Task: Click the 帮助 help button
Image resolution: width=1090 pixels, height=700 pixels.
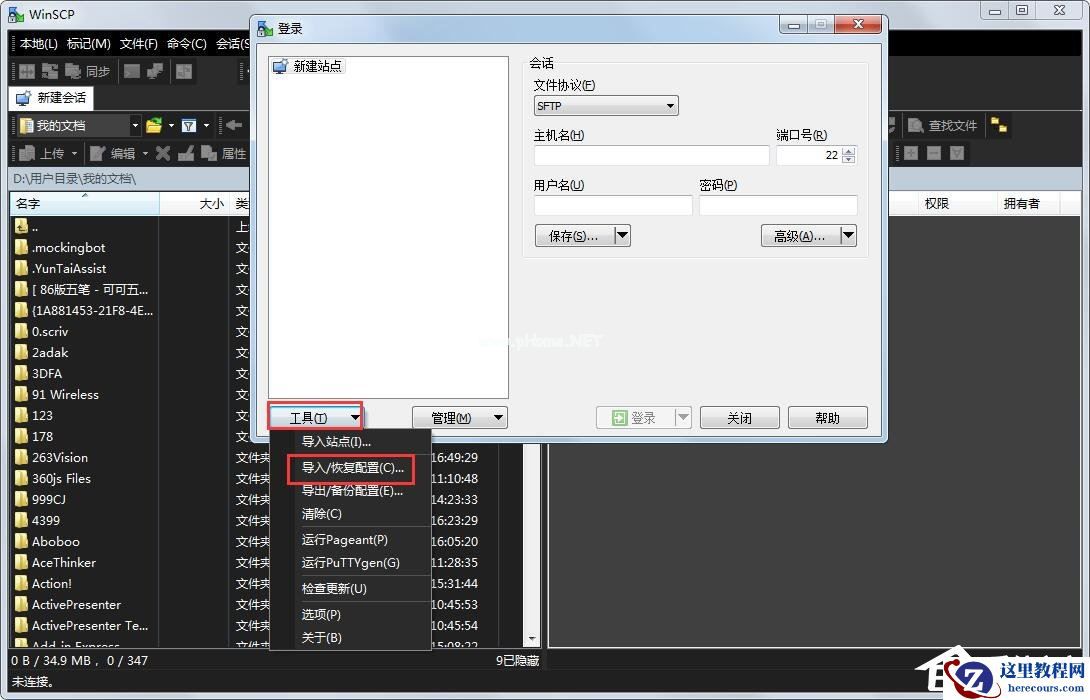Action: pos(827,417)
